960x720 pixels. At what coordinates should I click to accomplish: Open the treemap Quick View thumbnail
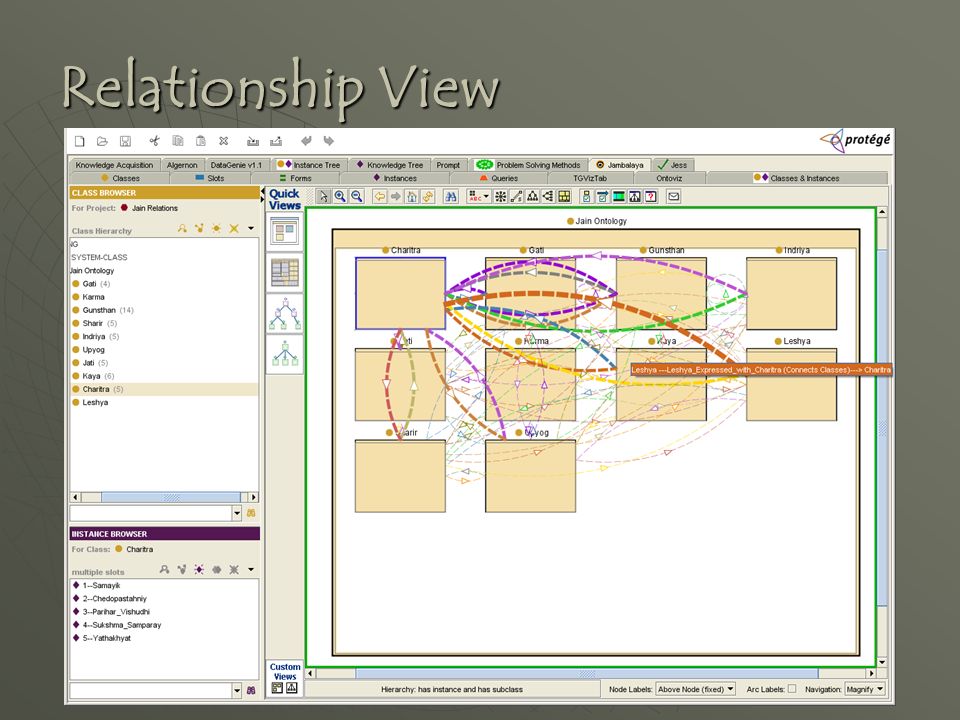point(285,272)
